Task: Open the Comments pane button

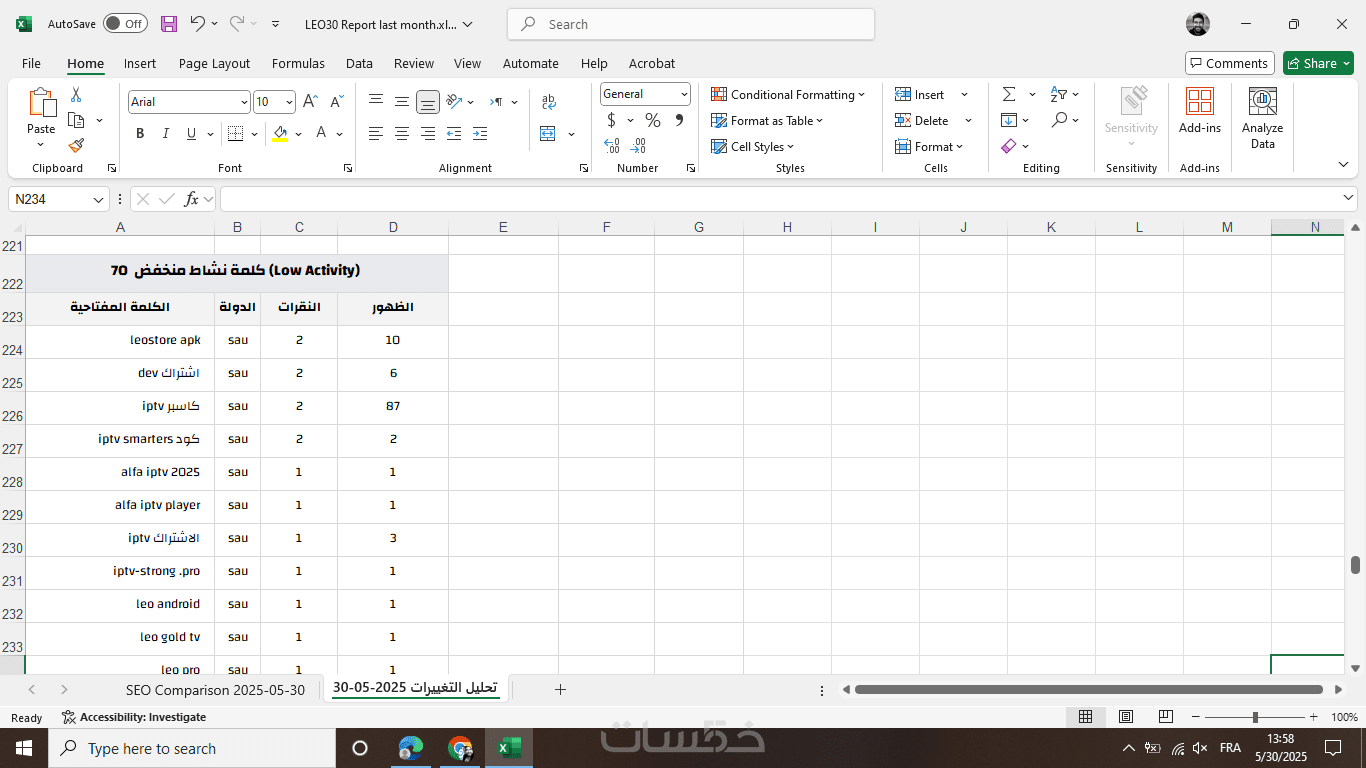Action: (1230, 63)
